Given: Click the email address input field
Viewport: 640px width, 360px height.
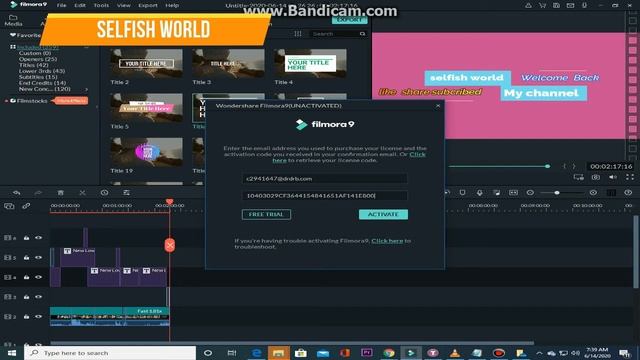Looking at the screenshot, I should (324, 179).
